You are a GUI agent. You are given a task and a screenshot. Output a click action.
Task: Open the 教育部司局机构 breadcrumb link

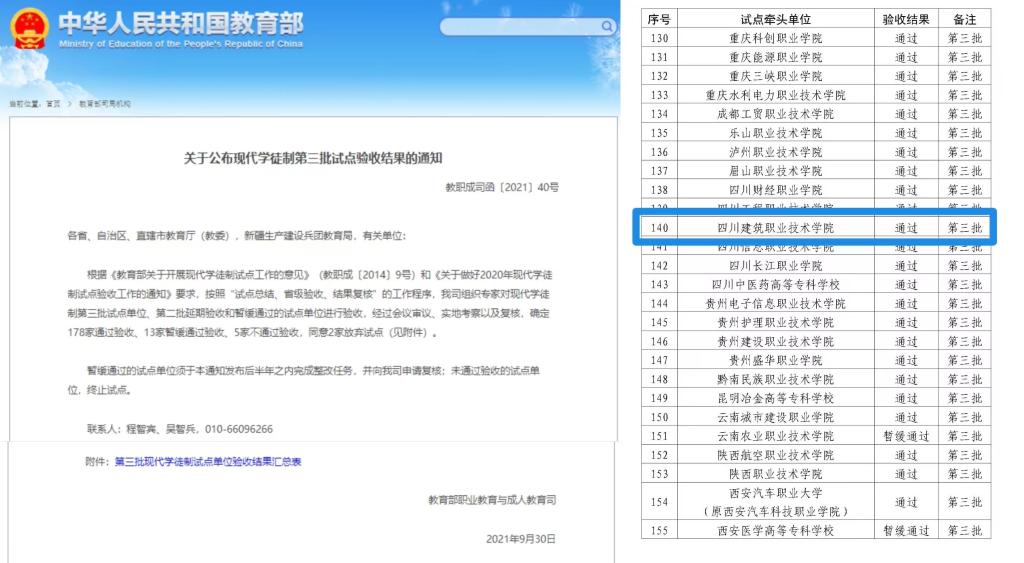click(x=104, y=104)
